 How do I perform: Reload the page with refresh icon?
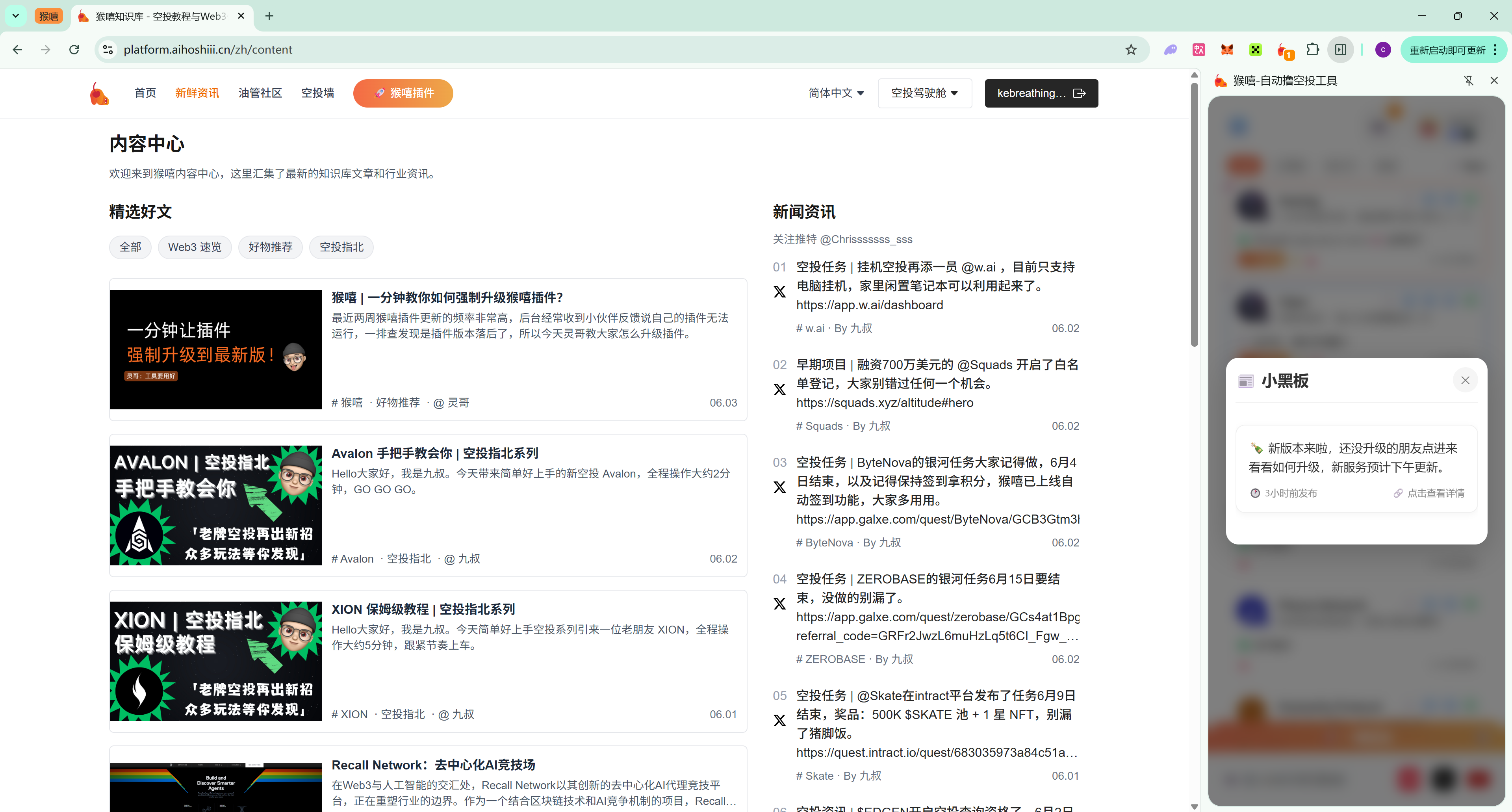(74, 49)
